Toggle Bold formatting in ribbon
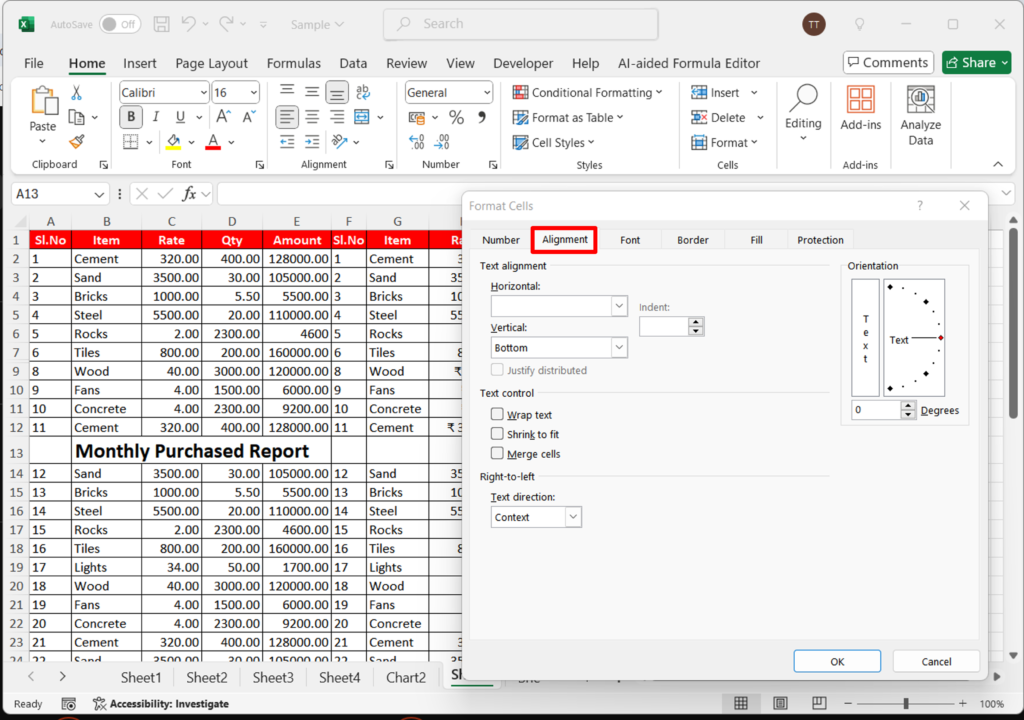The width and height of the screenshot is (1024, 720). pyautogui.click(x=131, y=117)
